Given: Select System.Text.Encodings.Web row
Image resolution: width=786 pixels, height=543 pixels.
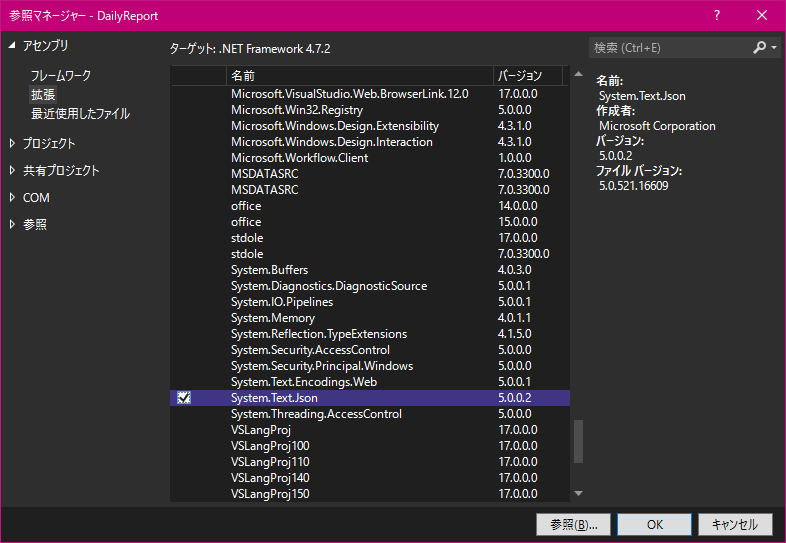Looking at the screenshot, I should [x=370, y=382].
